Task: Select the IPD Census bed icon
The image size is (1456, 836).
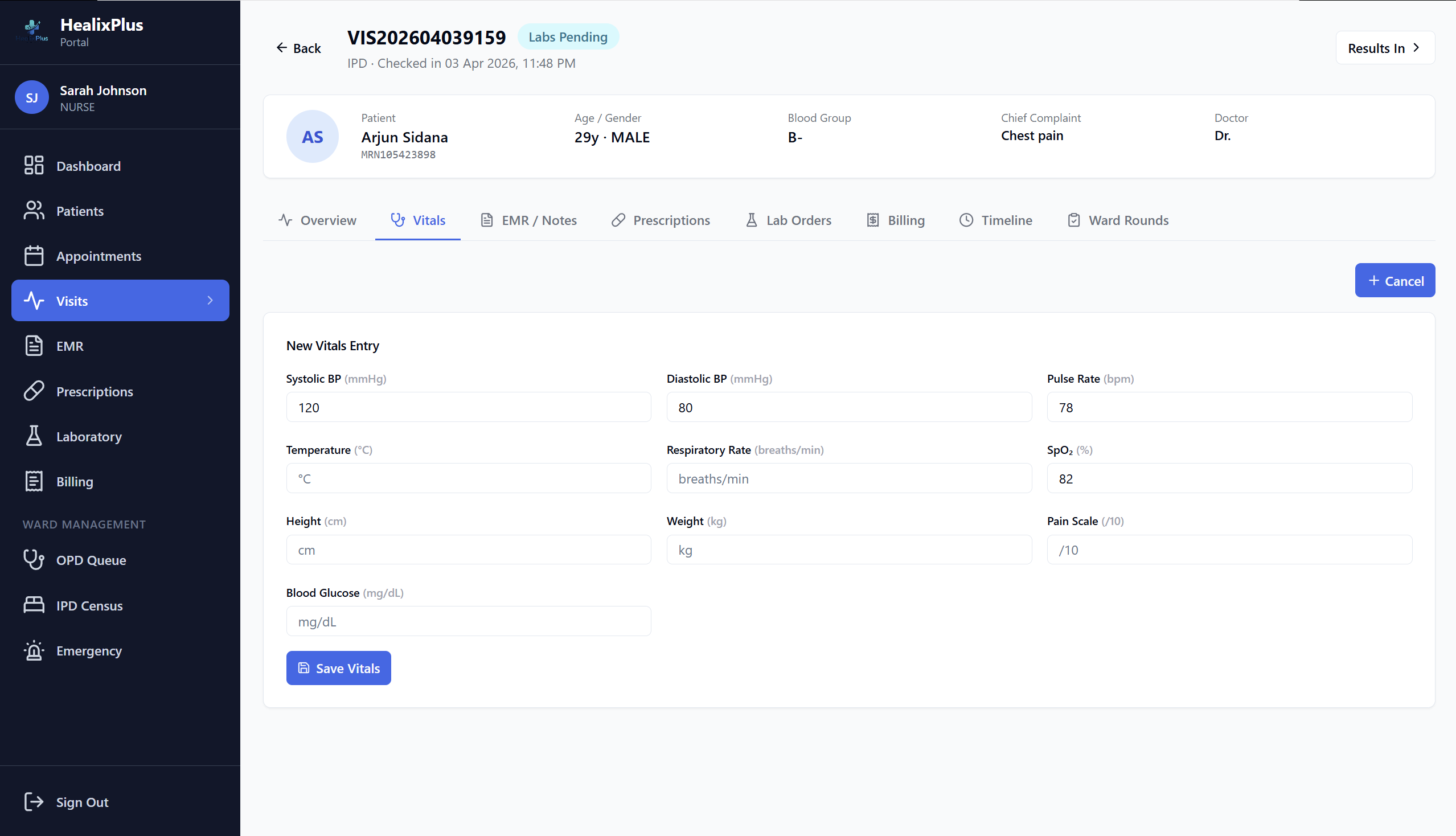Action: [33, 605]
